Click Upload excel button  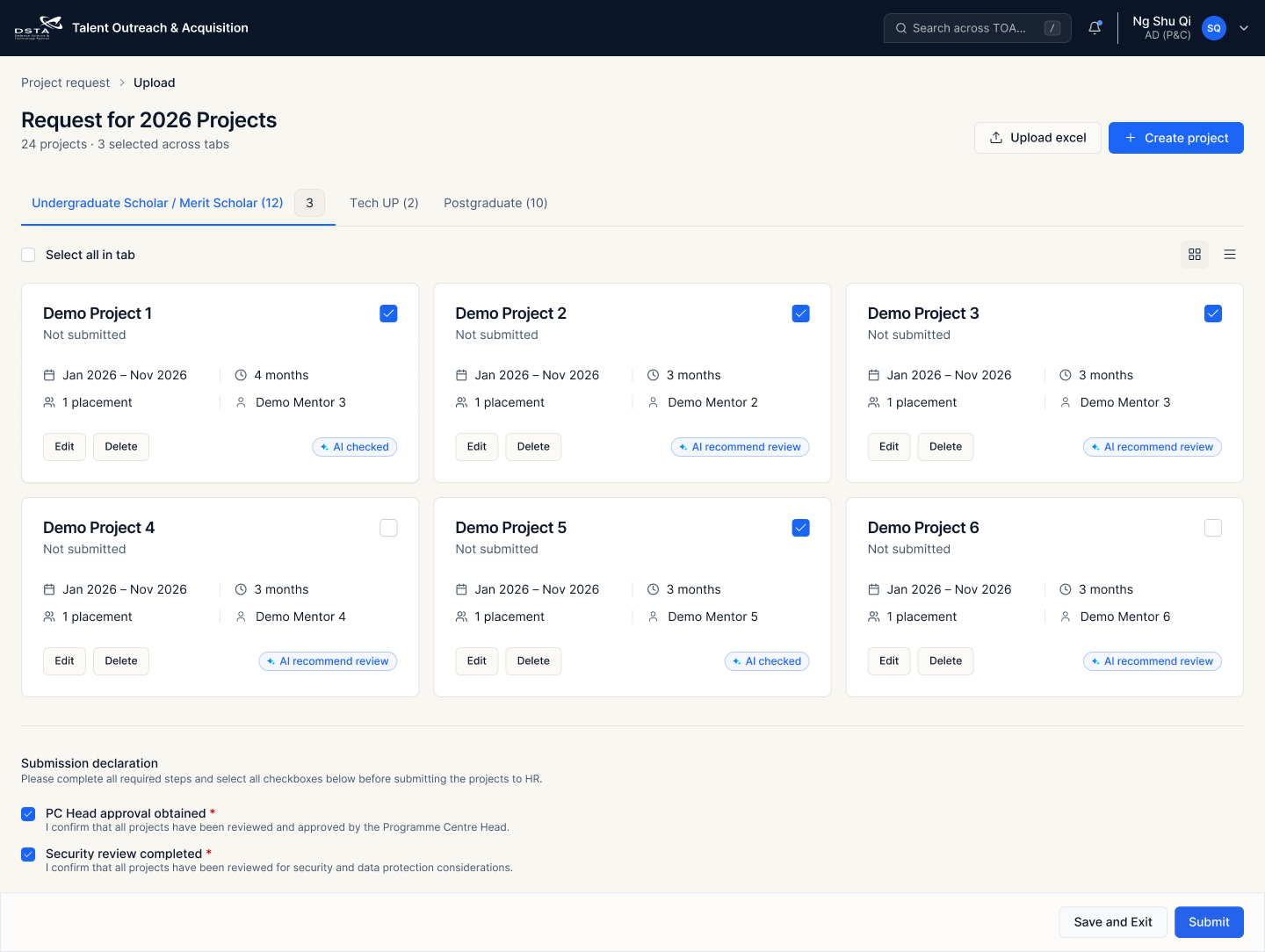point(1037,138)
